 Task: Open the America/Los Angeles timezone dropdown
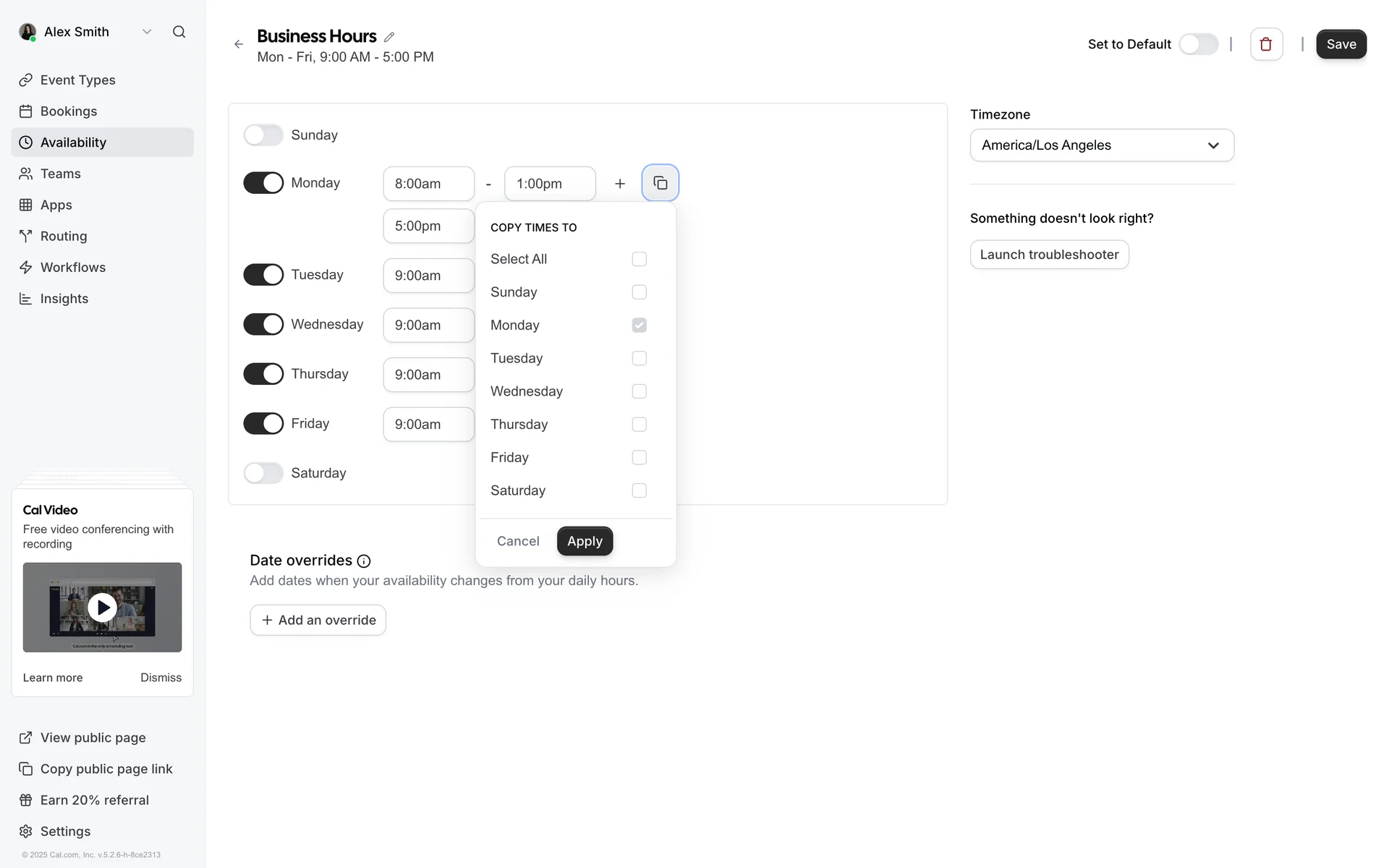tap(1101, 145)
